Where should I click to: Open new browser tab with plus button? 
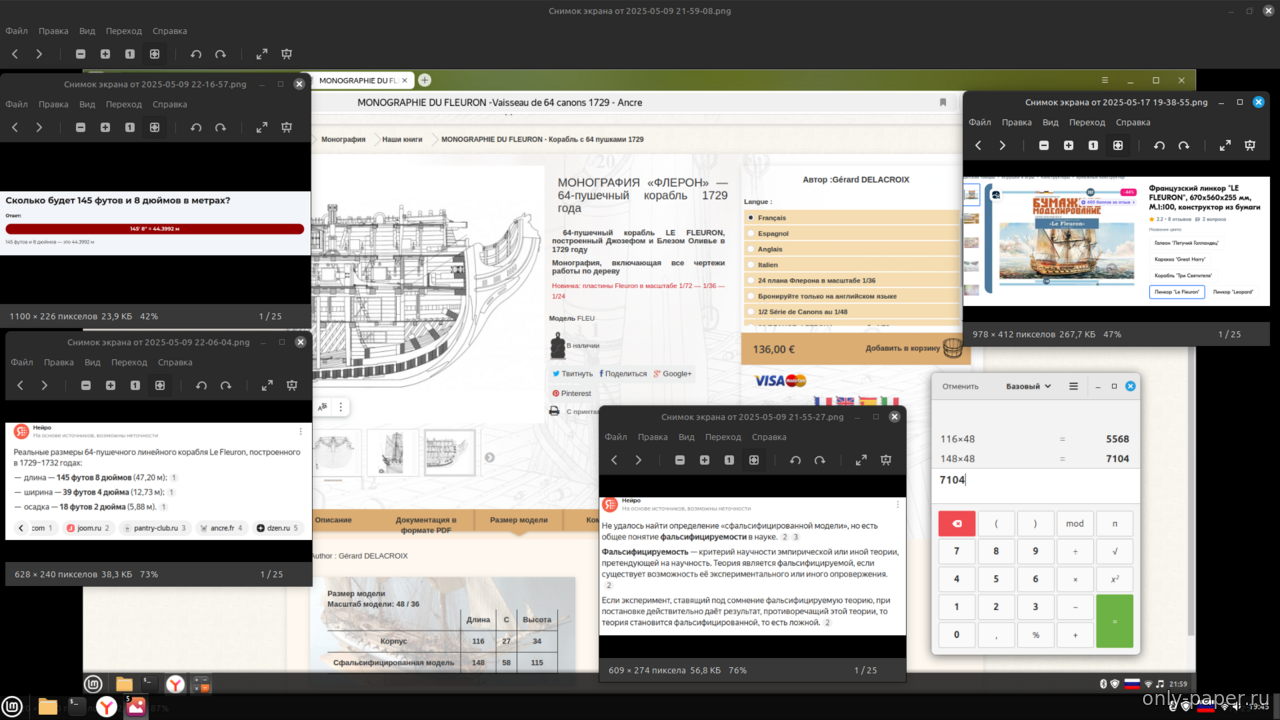point(424,80)
